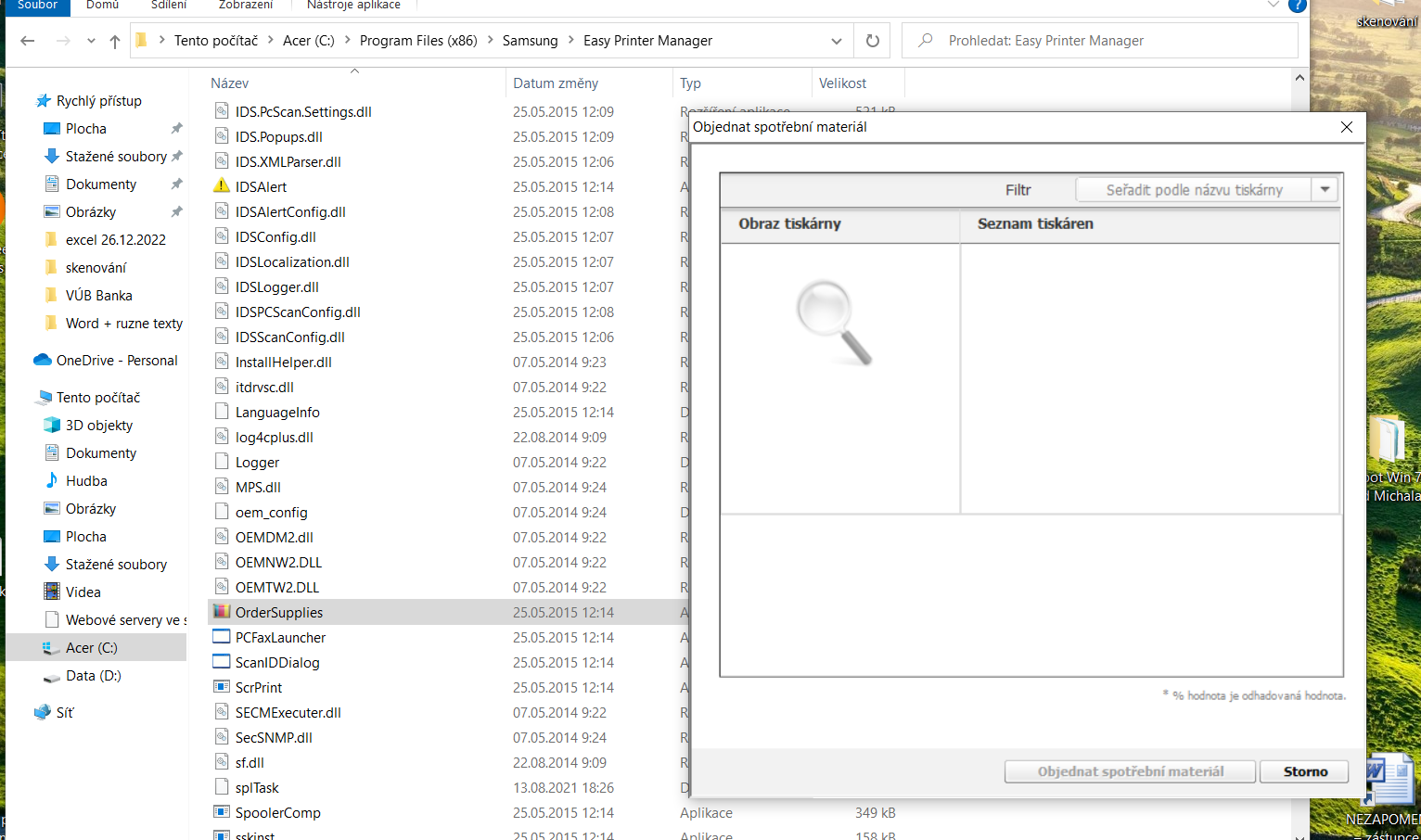Sort files by Velikost column header
Viewport: 1421px width, 840px height.
859,83
